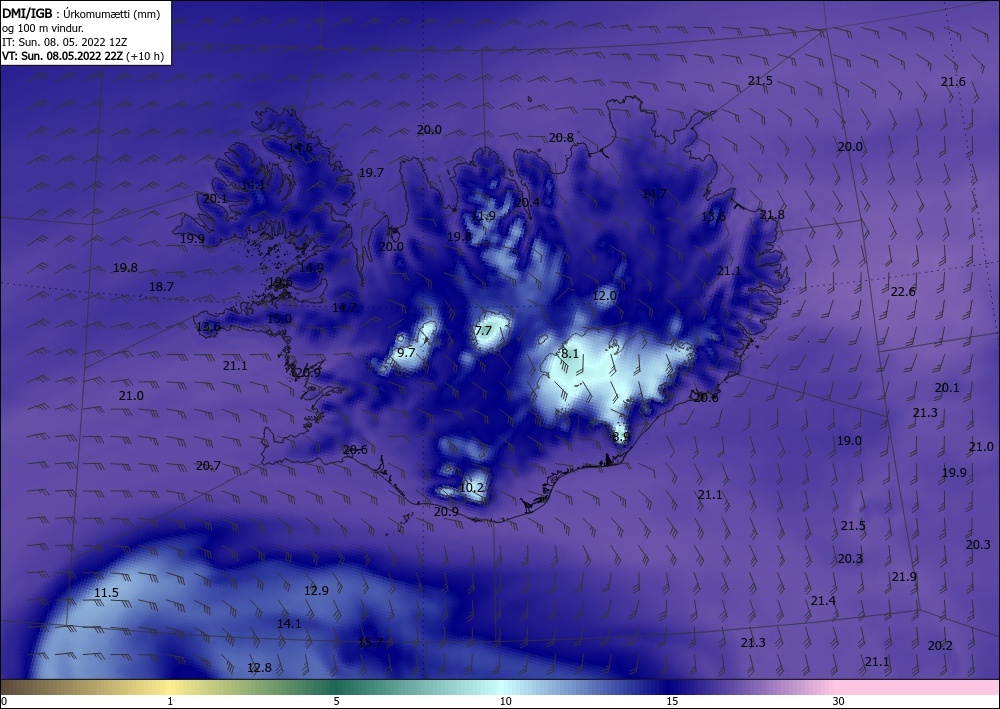The width and height of the screenshot is (1000, 709).
Task: Click the 7.7 value over the glacier
Action: [483, 330]
